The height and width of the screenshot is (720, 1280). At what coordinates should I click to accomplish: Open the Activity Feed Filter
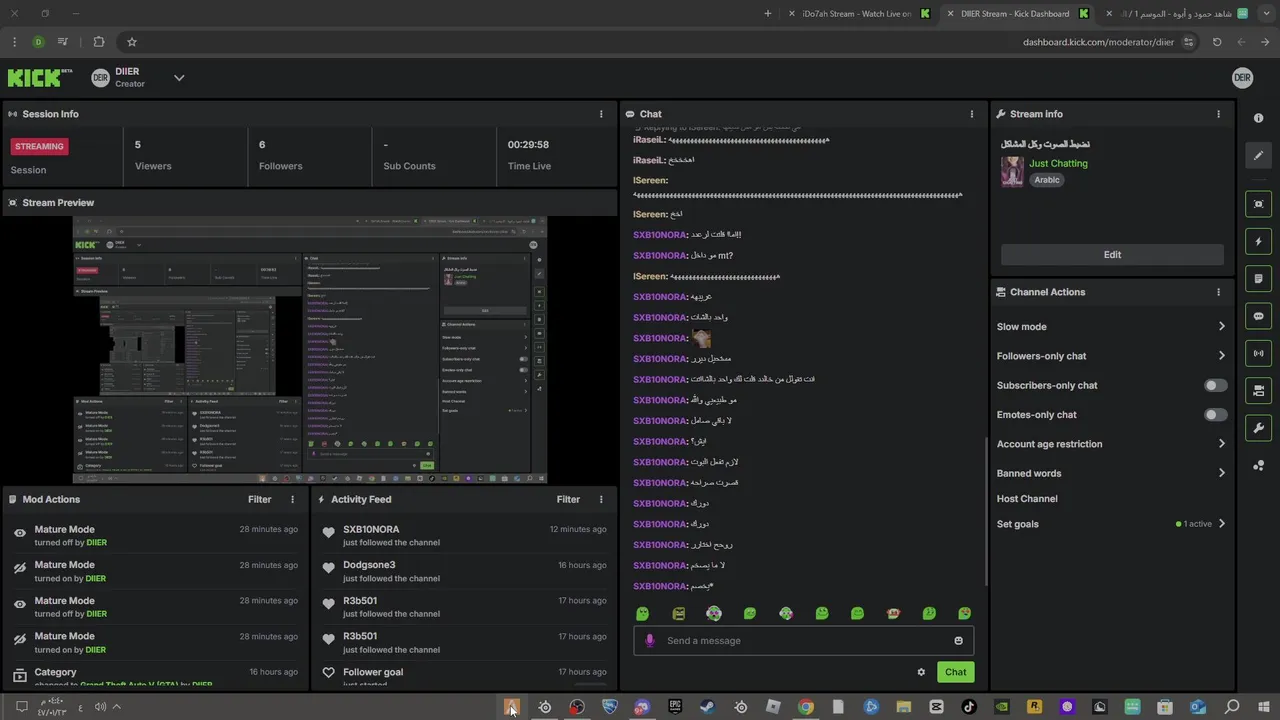tap(568, 499)
